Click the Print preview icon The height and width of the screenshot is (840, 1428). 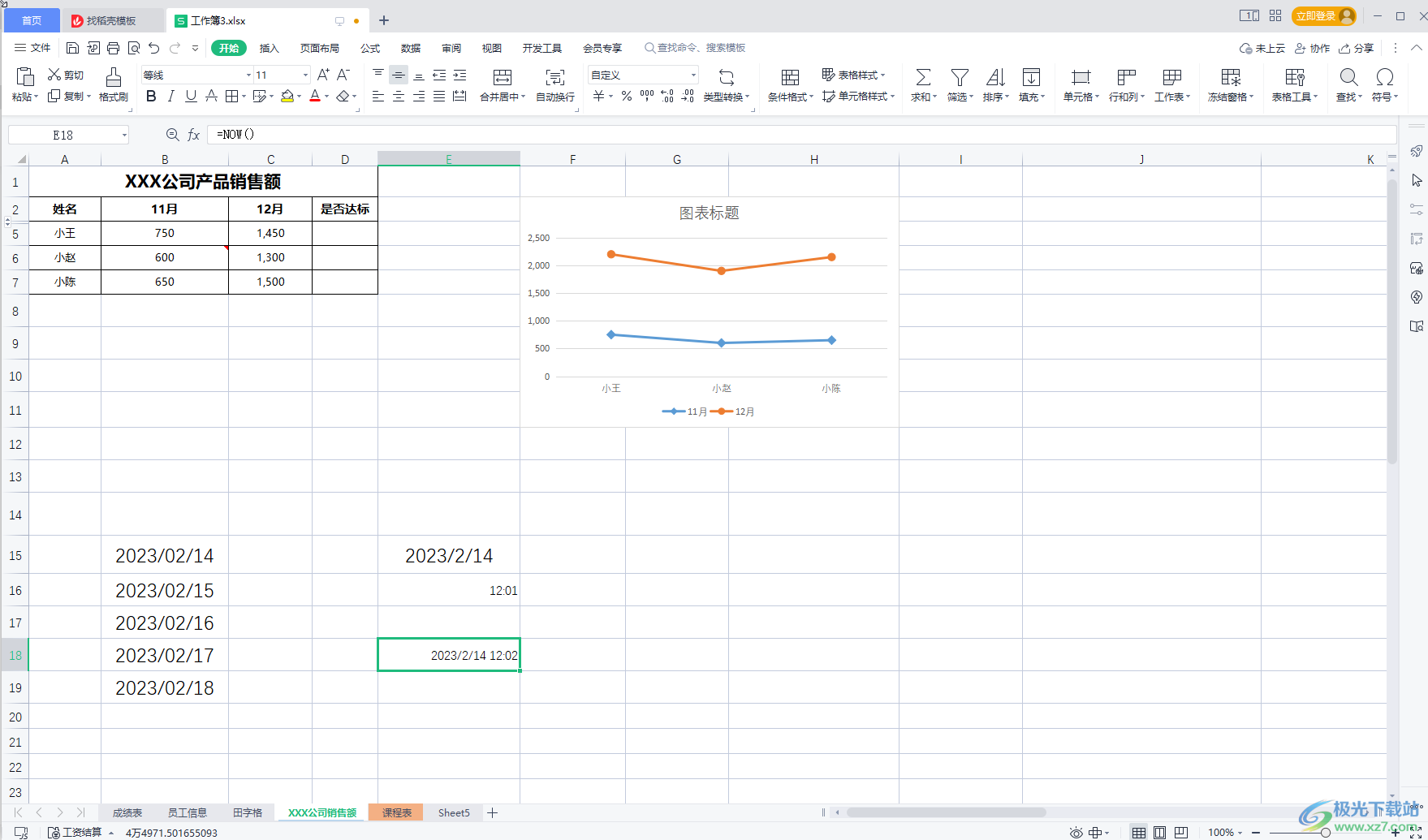click(134, 48)
